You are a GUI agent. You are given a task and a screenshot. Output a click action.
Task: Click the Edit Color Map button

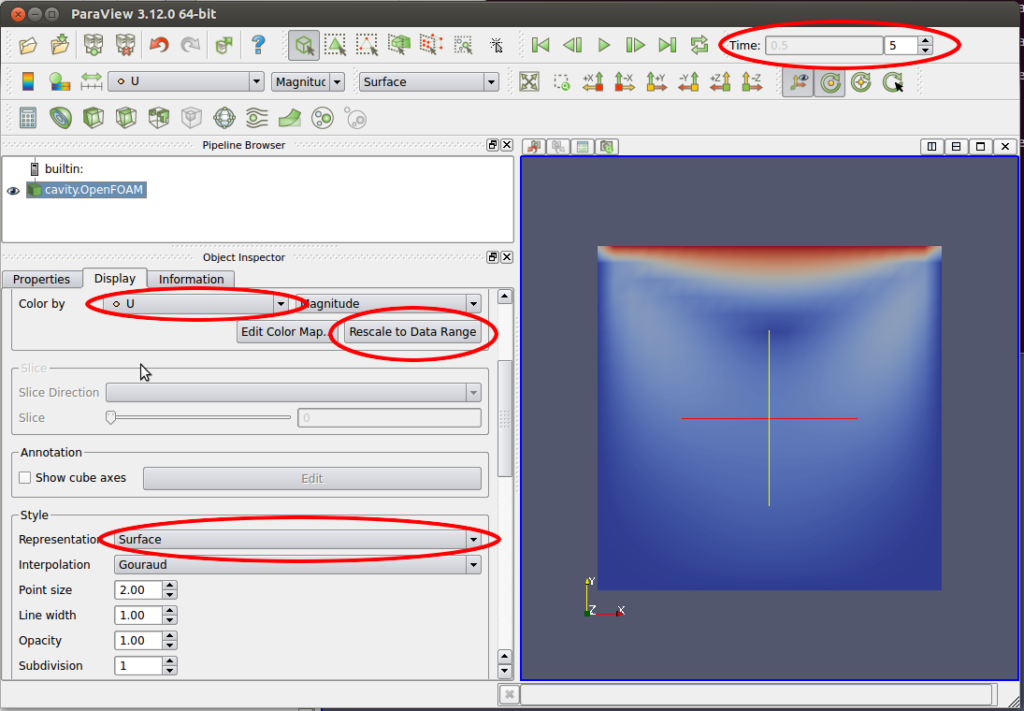[x=285, y=332]
